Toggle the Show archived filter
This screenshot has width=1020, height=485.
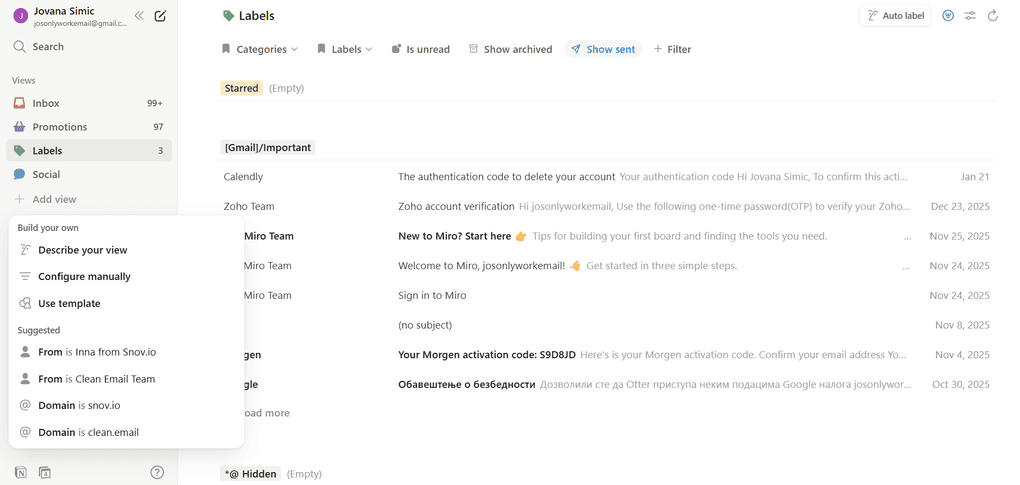point(511,49)
